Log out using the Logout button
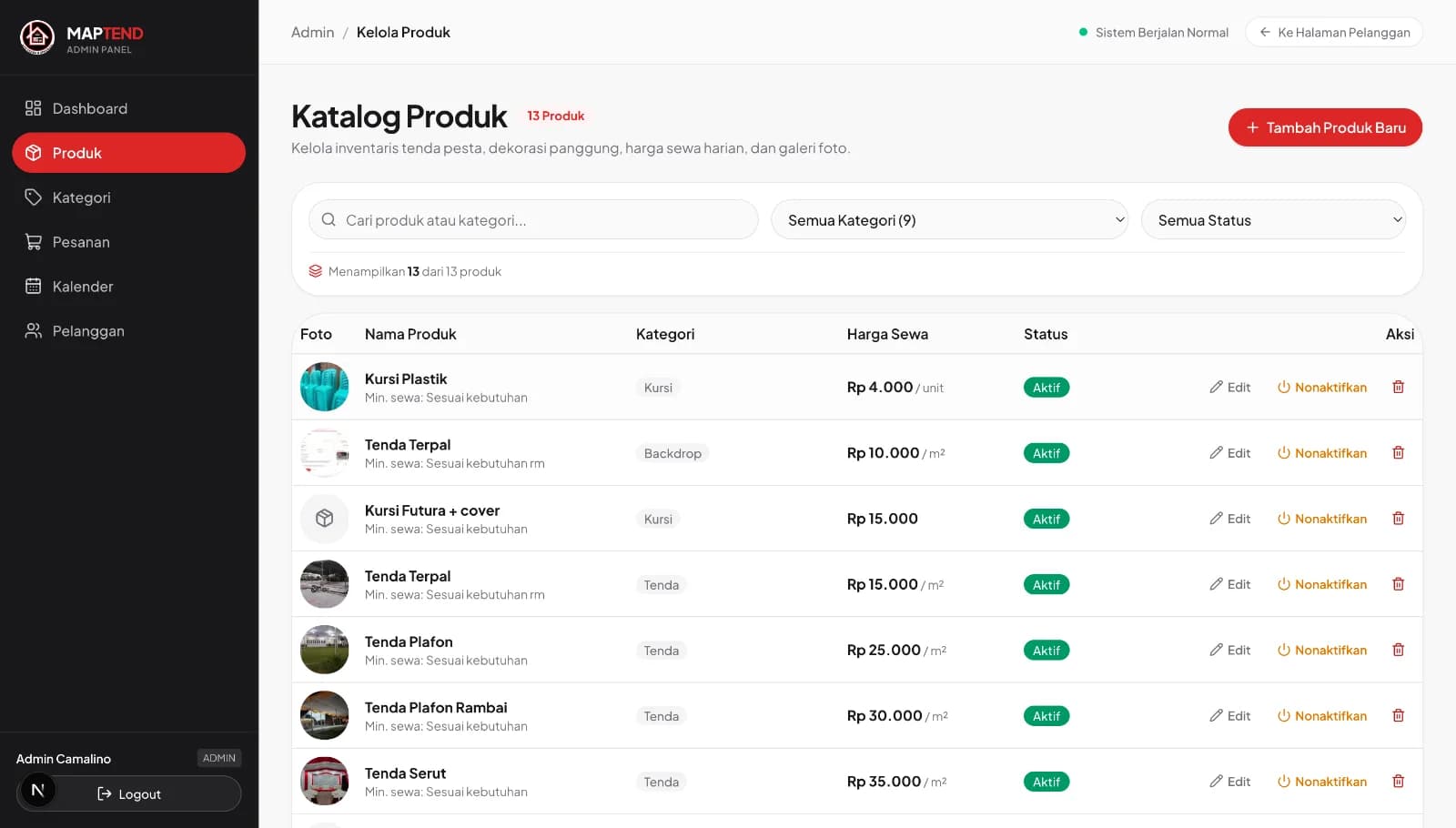This screenshot has width=1456, height=828. [x=129, y=793]
